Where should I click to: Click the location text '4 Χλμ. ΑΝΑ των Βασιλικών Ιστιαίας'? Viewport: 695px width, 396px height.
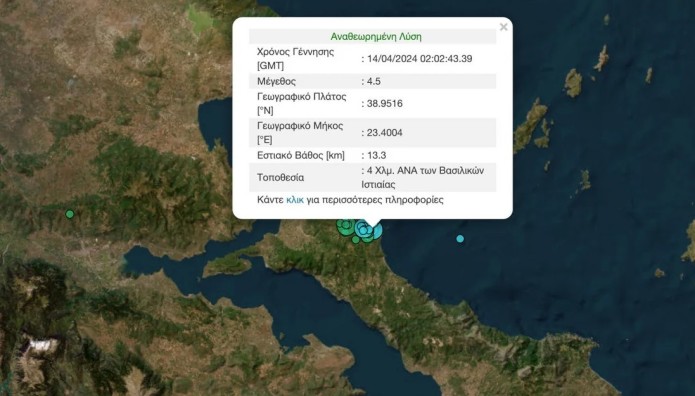click(x=423, y=177)
